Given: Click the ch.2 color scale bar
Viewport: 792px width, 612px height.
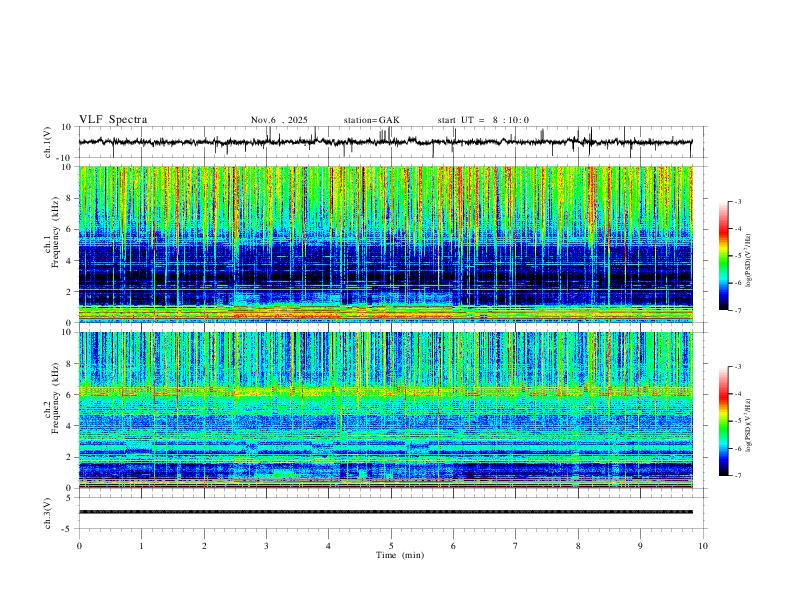Looking at the screenshot, I should coord(723,421).
